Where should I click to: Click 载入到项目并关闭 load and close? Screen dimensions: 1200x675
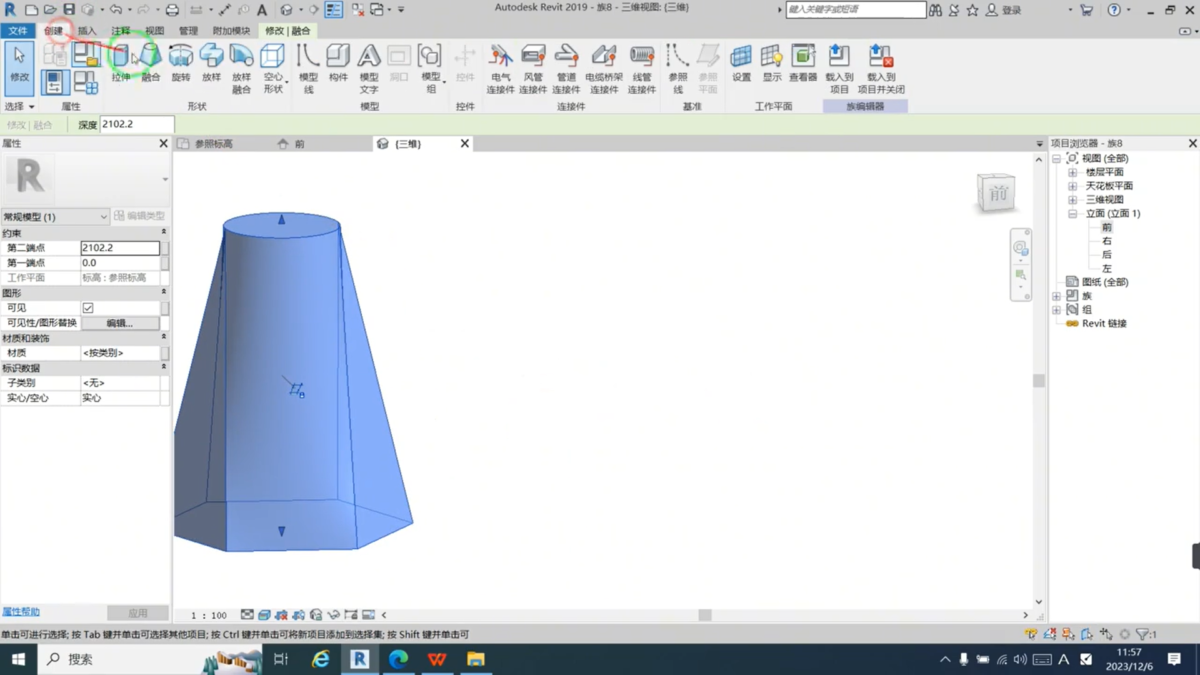881,68
